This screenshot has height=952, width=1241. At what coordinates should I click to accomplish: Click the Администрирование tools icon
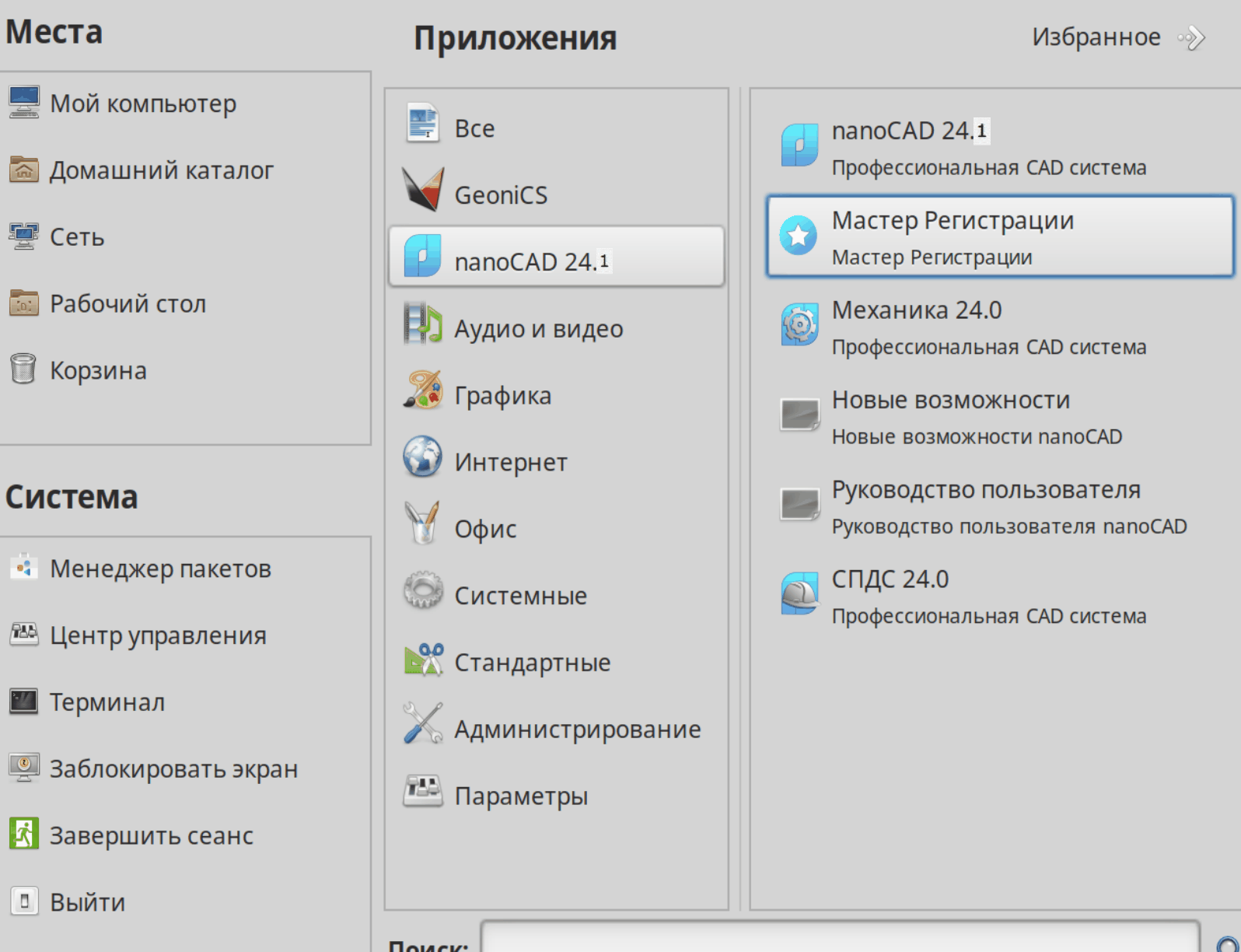423,723
